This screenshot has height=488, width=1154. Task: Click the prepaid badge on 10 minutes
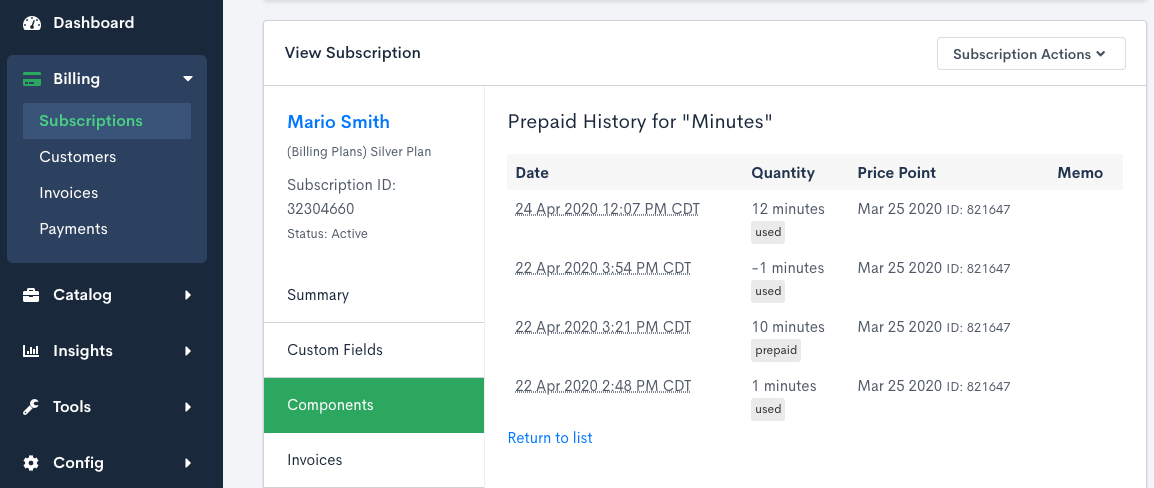(776, 350)
